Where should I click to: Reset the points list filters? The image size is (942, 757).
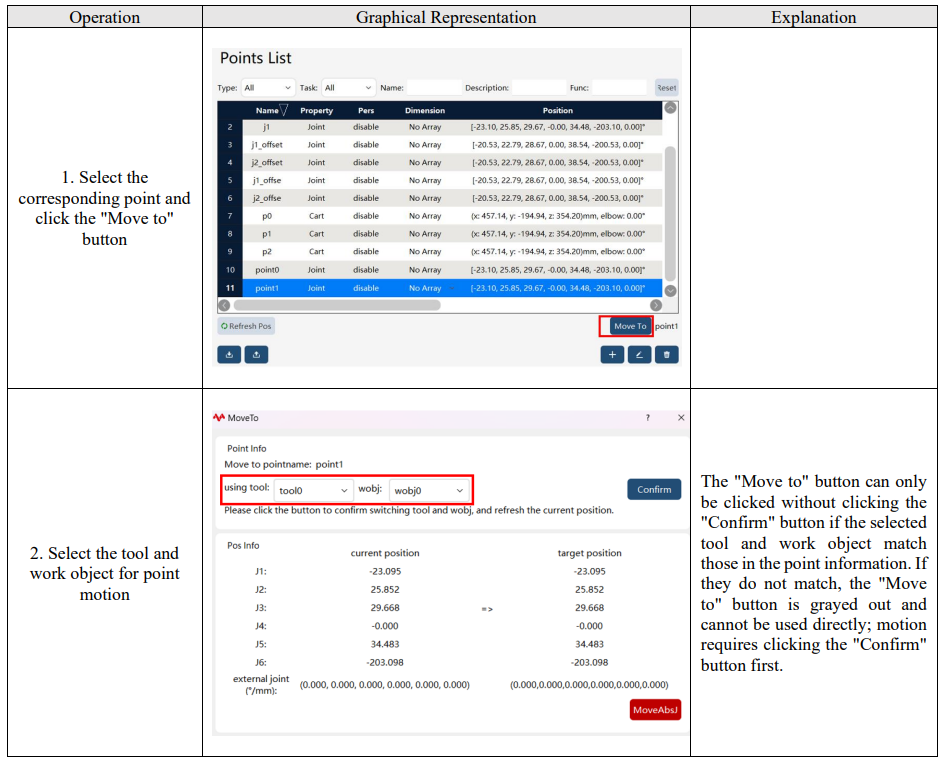tap(666, 88)
